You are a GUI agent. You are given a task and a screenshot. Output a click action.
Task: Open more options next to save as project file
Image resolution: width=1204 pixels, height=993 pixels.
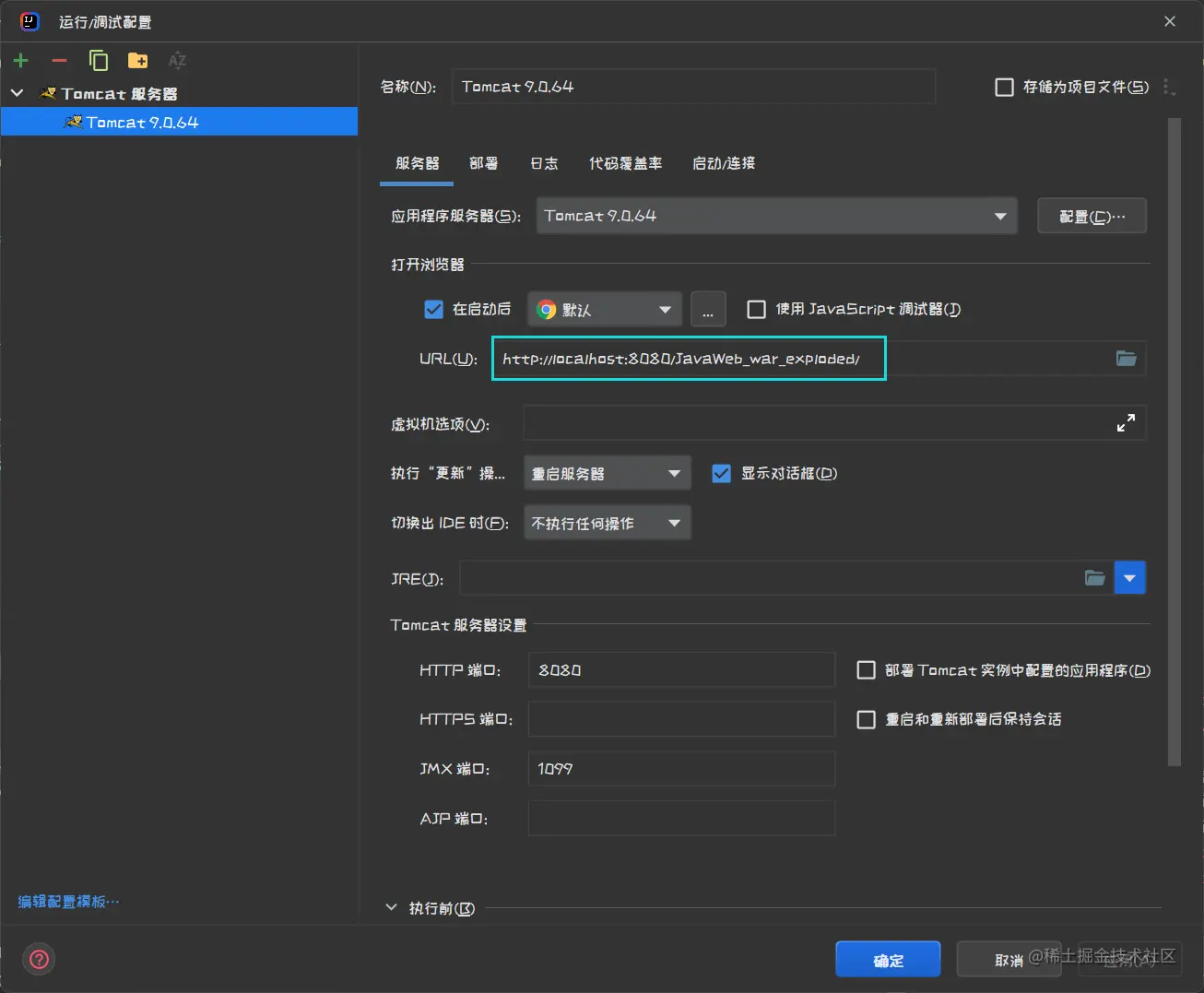pyautogui.click(x=1168, y=87)
